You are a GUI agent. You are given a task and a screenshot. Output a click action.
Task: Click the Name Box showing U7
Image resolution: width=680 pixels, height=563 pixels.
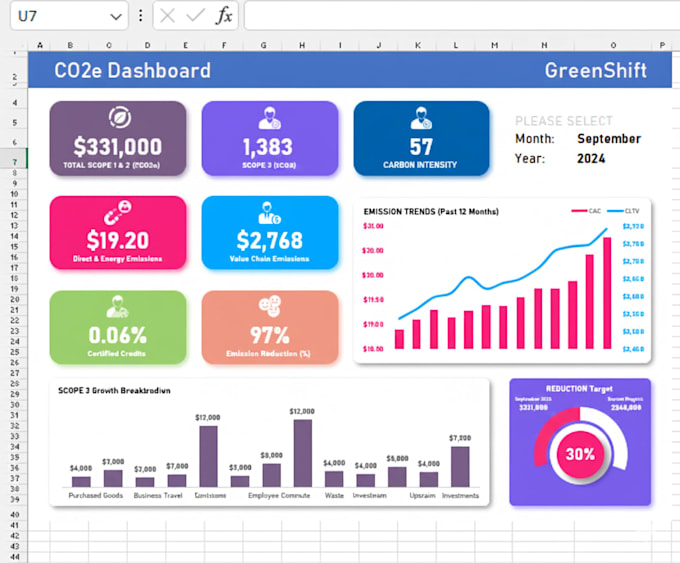69,16
